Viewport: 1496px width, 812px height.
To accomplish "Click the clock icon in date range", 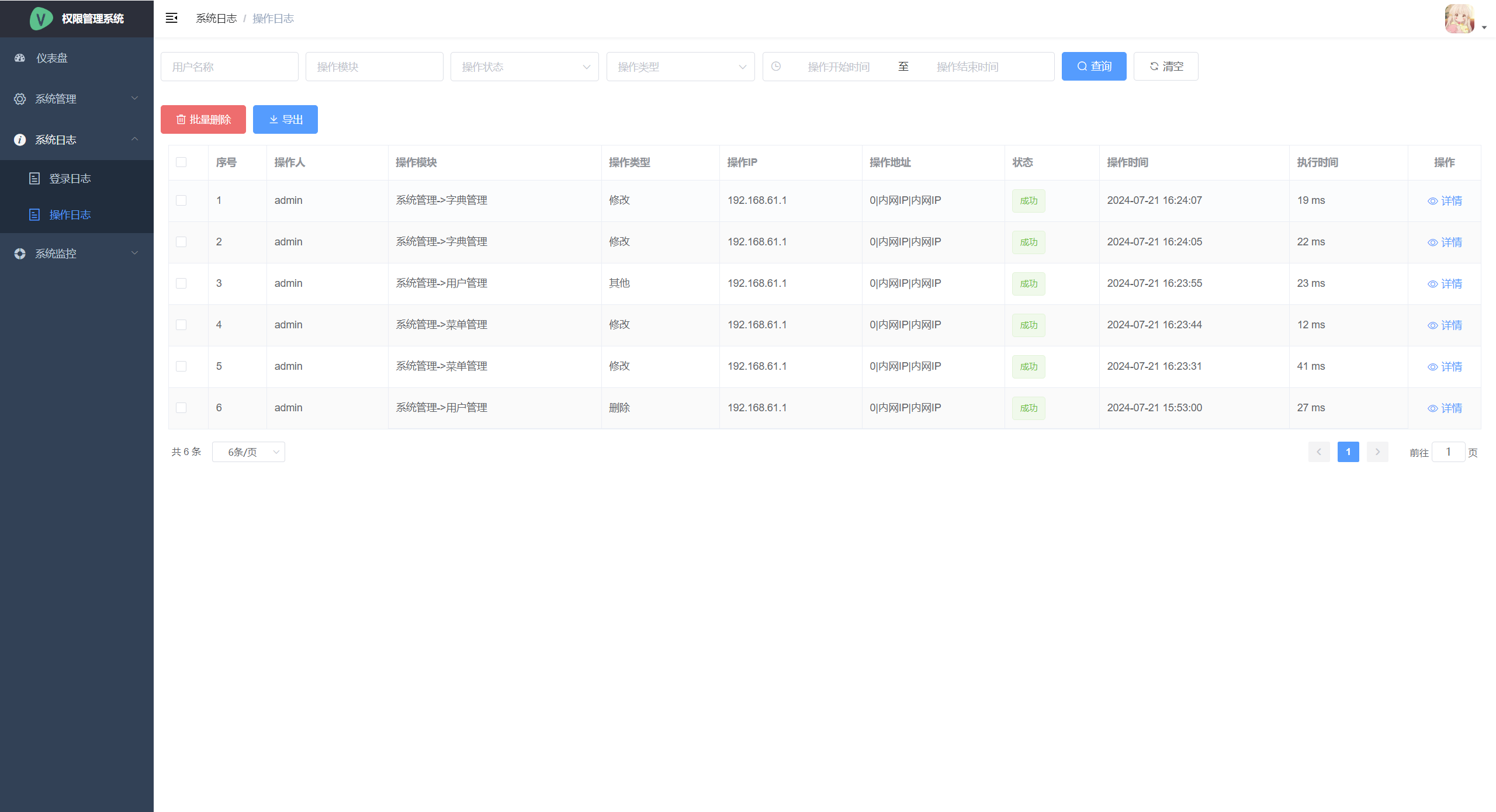I will tap(776, 67).
